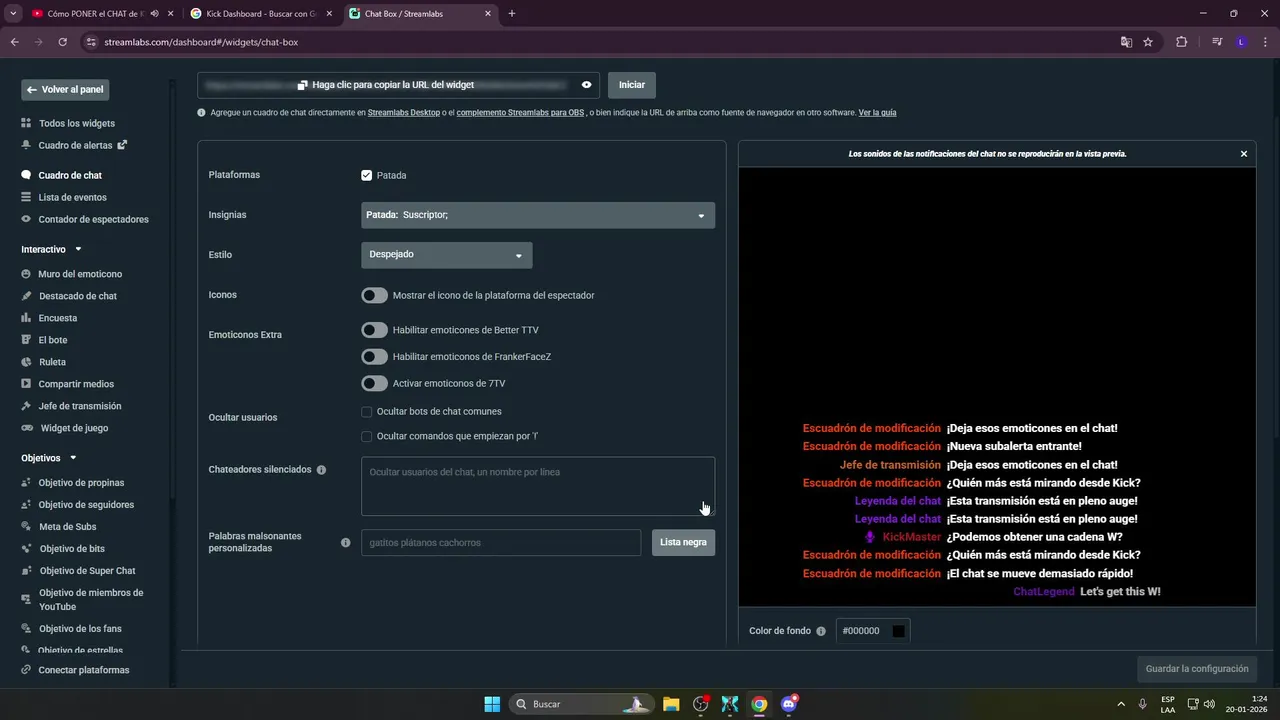Screen dimensions: 1280x720
Task: Click the Lista de eventos list icon
Action: pos(26,197)
